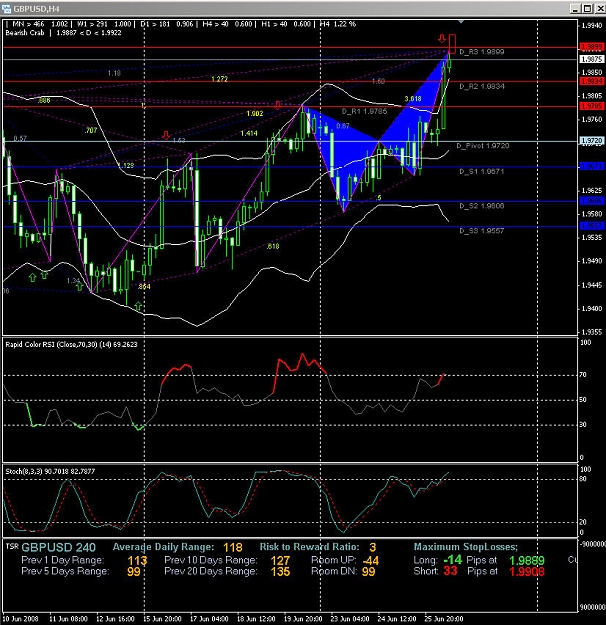Click the 15 Jun 20:00 time axis label
Viewport: 606px width, 625px height.
point(162,619)
